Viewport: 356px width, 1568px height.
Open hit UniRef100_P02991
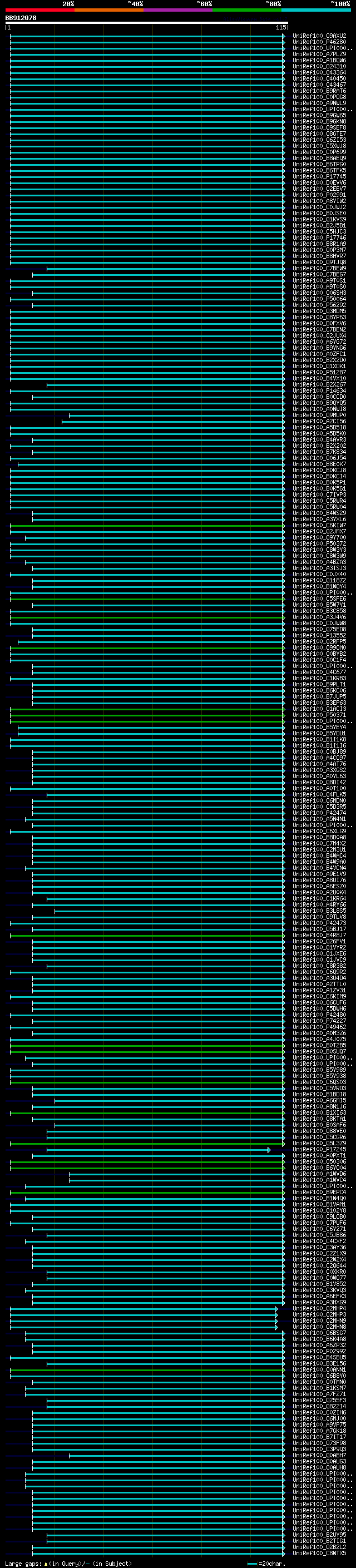tap(319, 195)
